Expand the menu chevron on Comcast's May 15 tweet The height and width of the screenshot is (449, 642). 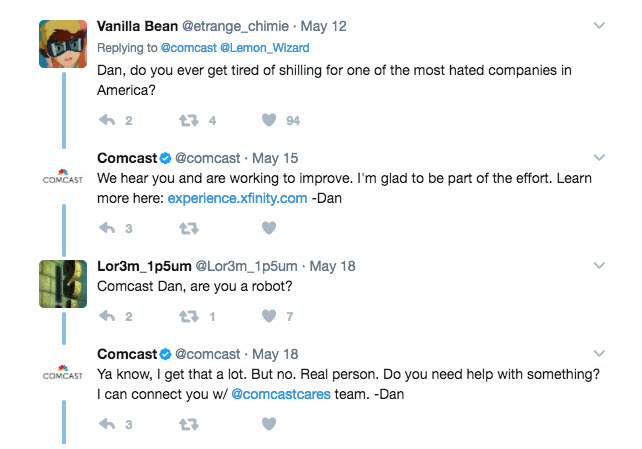click(x=599, y=158)
